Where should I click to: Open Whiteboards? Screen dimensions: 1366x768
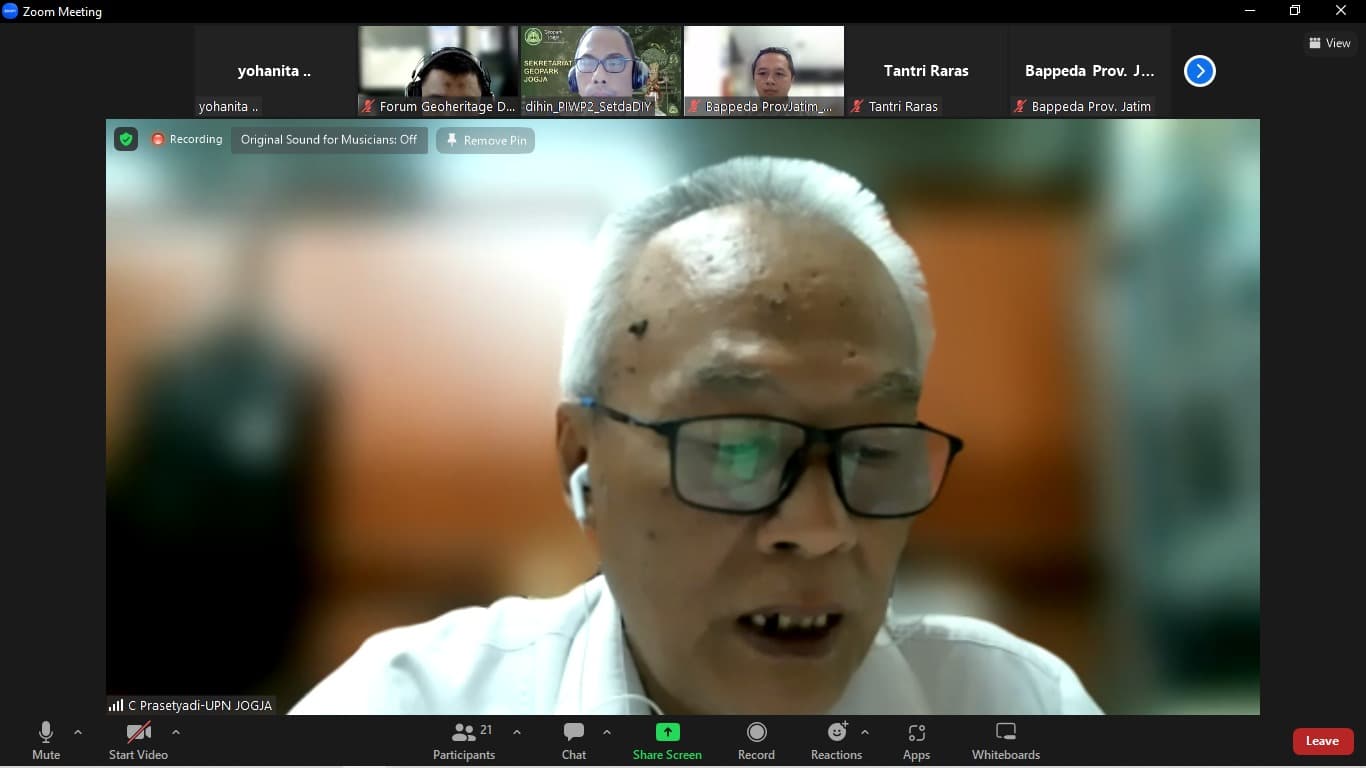point(1006,741)
